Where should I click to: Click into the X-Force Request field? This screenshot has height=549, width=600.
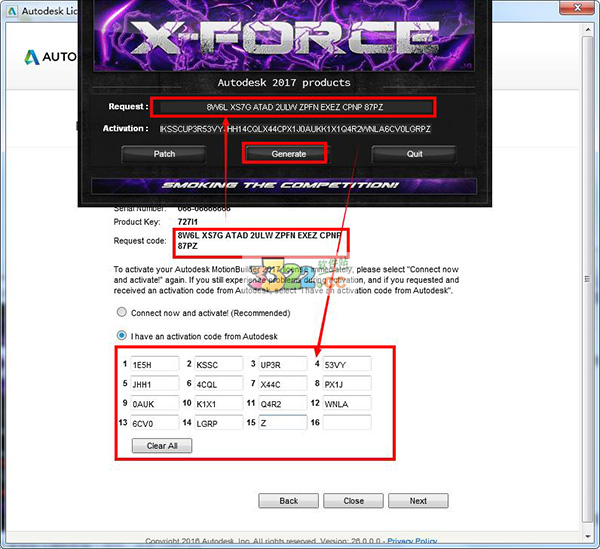(x=294, y=107)
